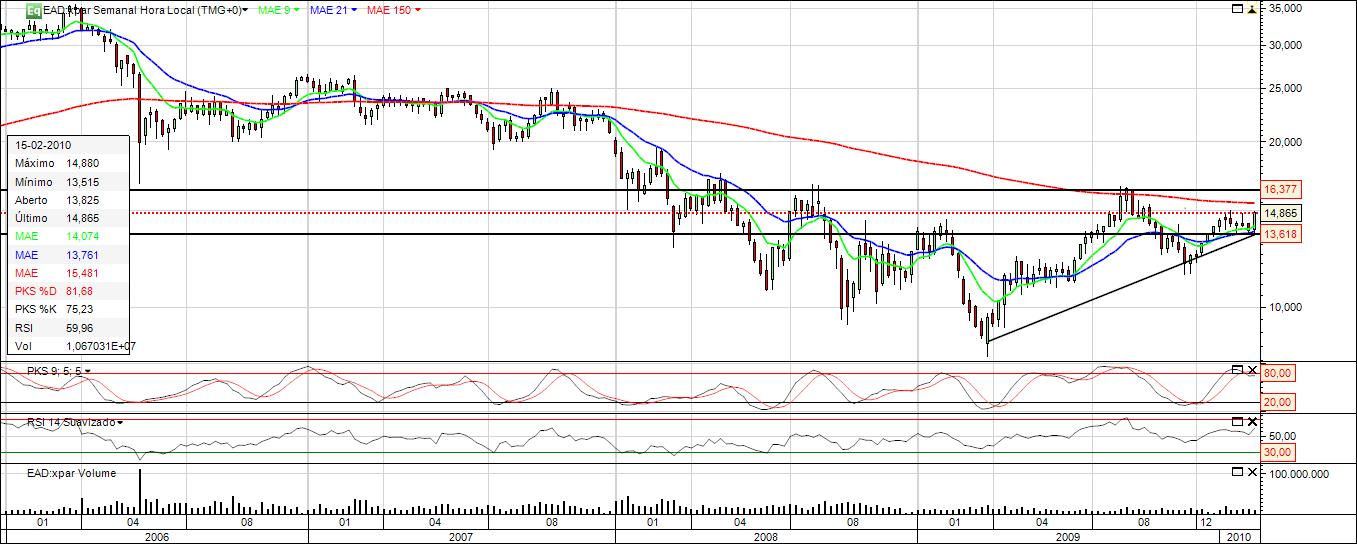Click the 100.000.000 volume axis label
The height and width of the screenshot is (544, 1357).
[1300, 474]
